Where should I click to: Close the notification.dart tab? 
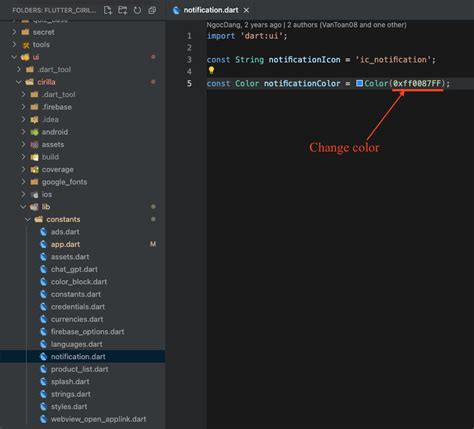coord(246,10)
